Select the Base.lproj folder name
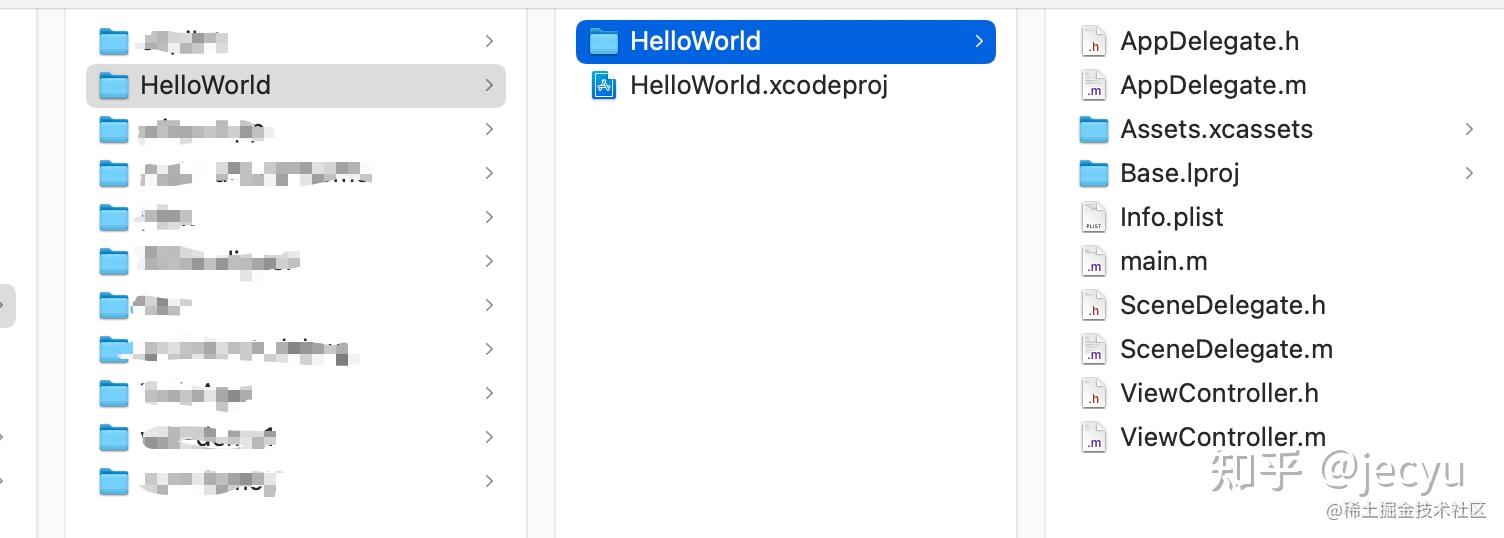The height and width of the screenshot is (538, 1504). tap(1180, 173)
